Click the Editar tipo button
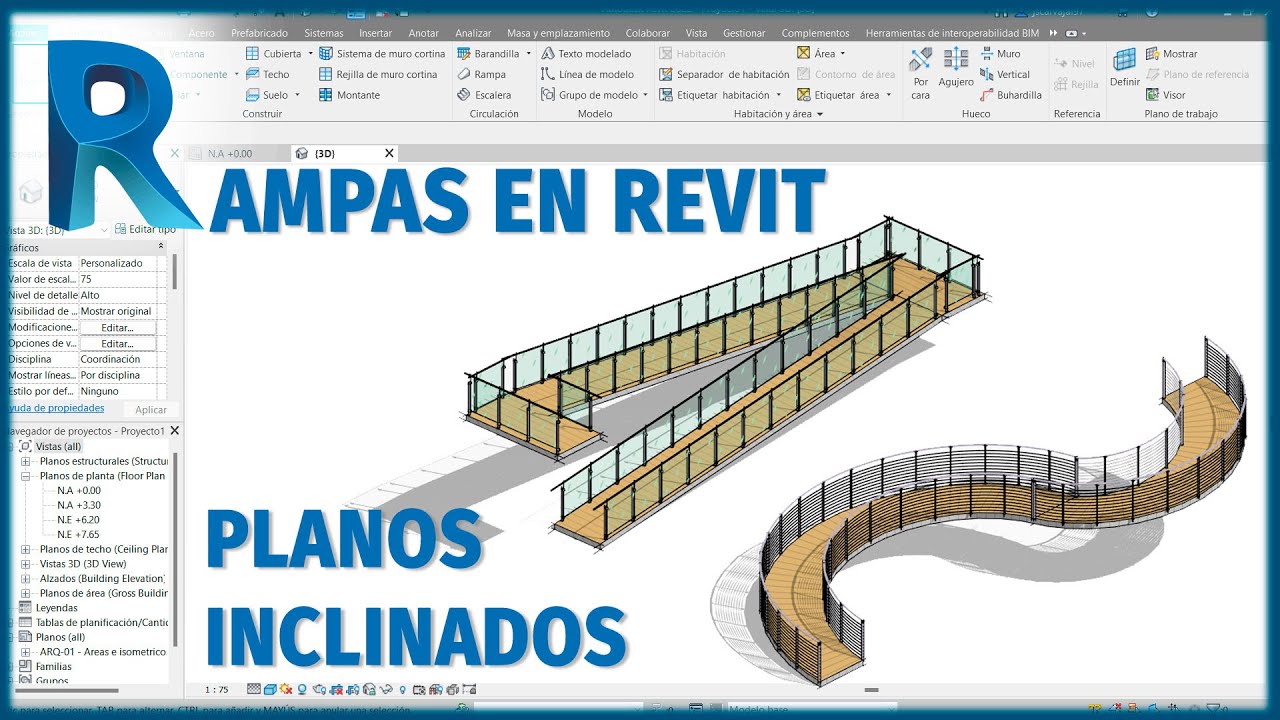This screenshot has width=1280, height=720. (x=146, y=229)
